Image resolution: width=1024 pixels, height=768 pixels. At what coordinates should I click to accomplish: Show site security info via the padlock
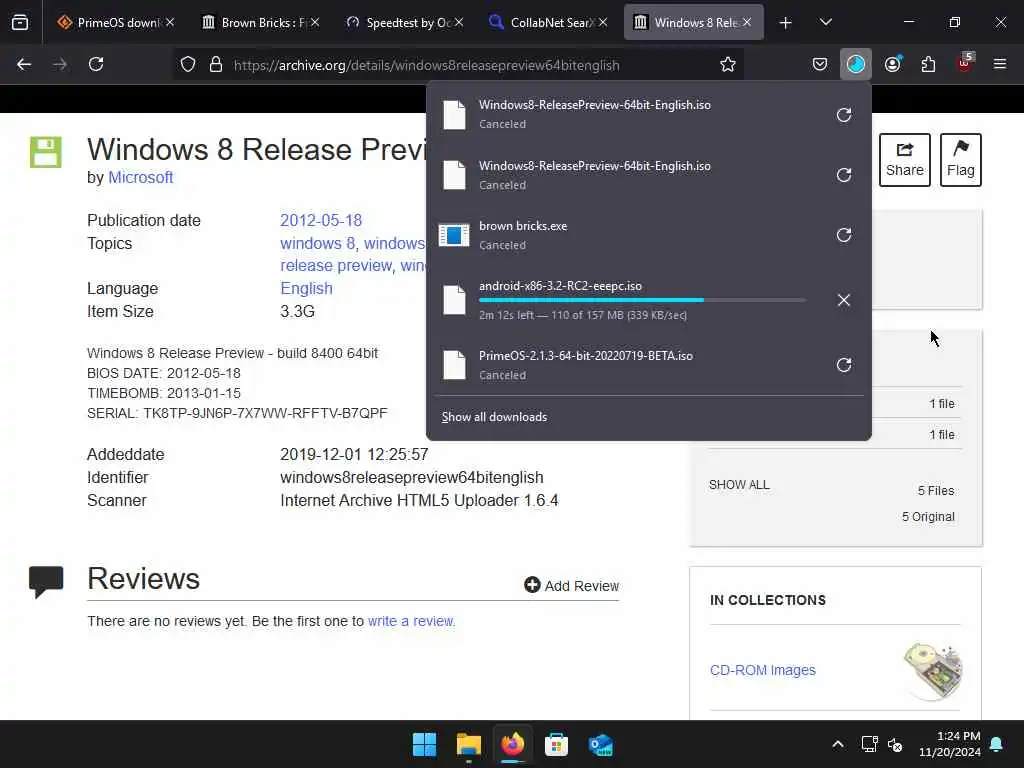coord(216,65)
